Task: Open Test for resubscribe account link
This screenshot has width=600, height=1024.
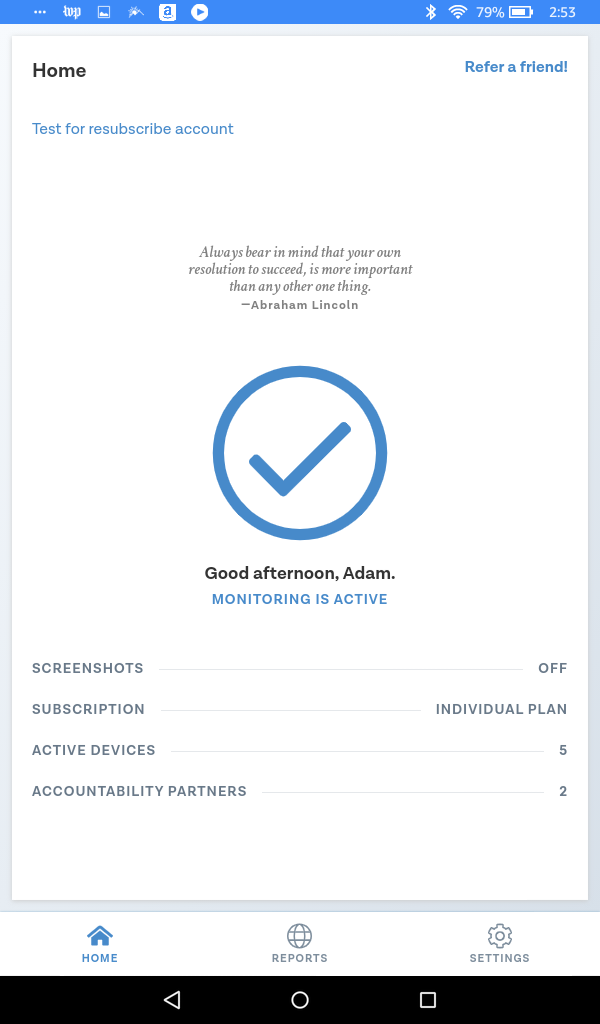Action: pyautogui.click(x=133, y=129)
